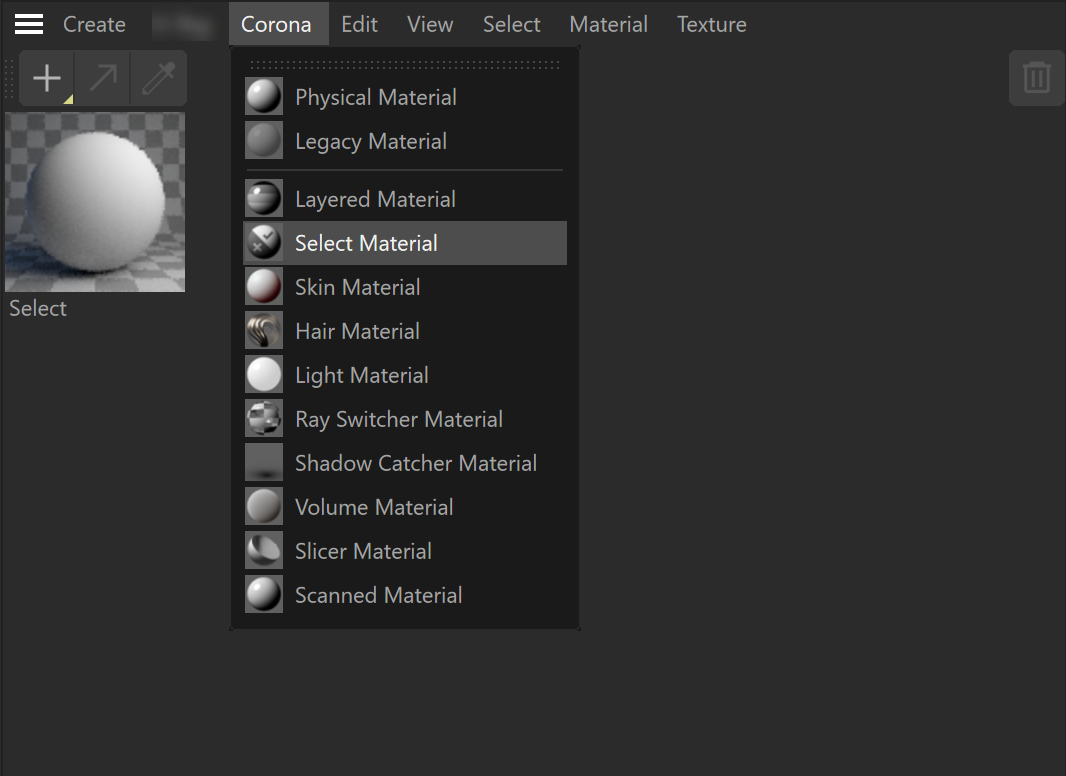Image resolution: width=1066 pixels, height=776 pixels.
Task: Open the Select menu in menu bar
Action: pyautogui.click(x=512, y=24)
